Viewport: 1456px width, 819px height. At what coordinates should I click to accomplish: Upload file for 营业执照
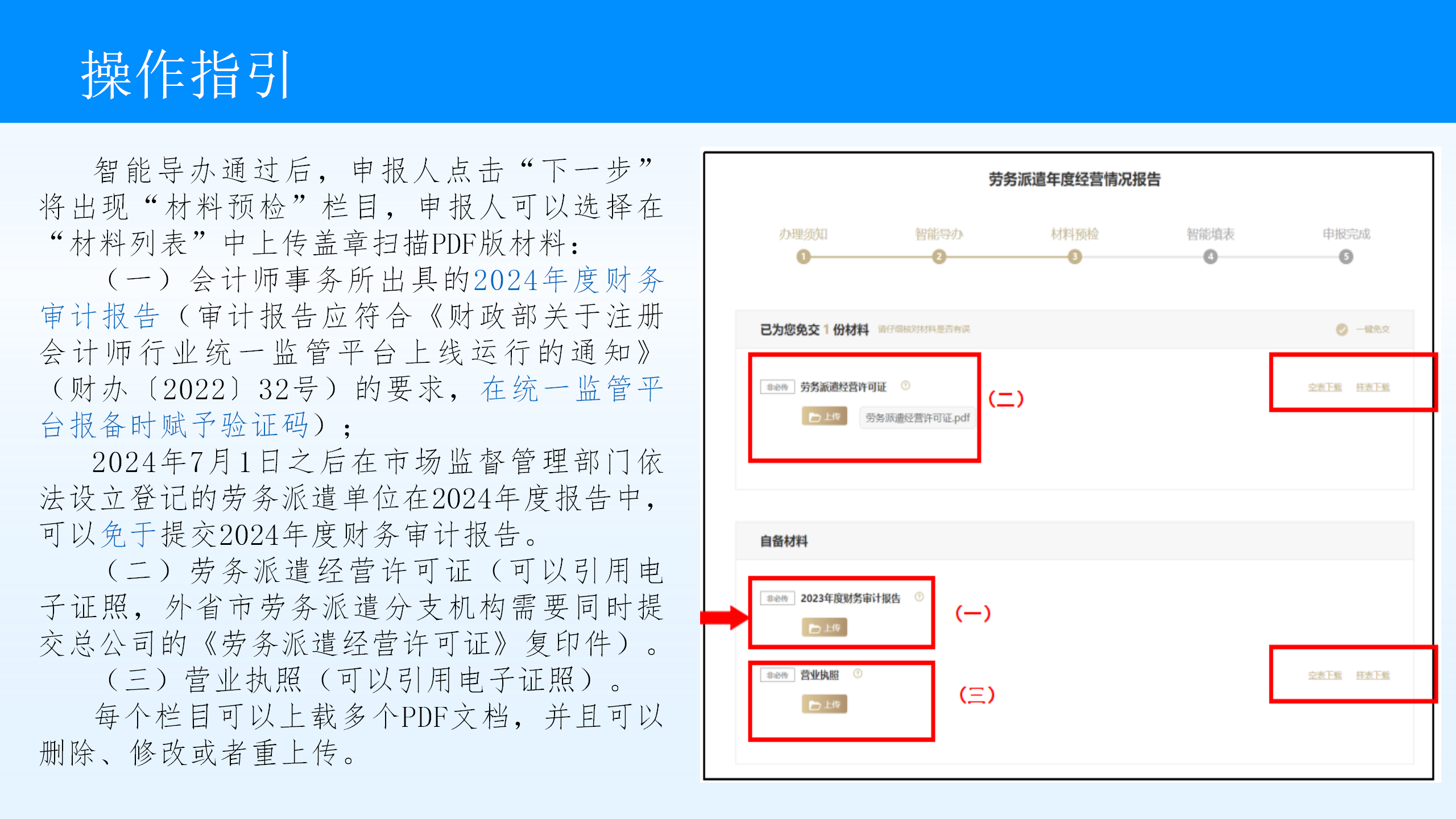click(825, 705)
